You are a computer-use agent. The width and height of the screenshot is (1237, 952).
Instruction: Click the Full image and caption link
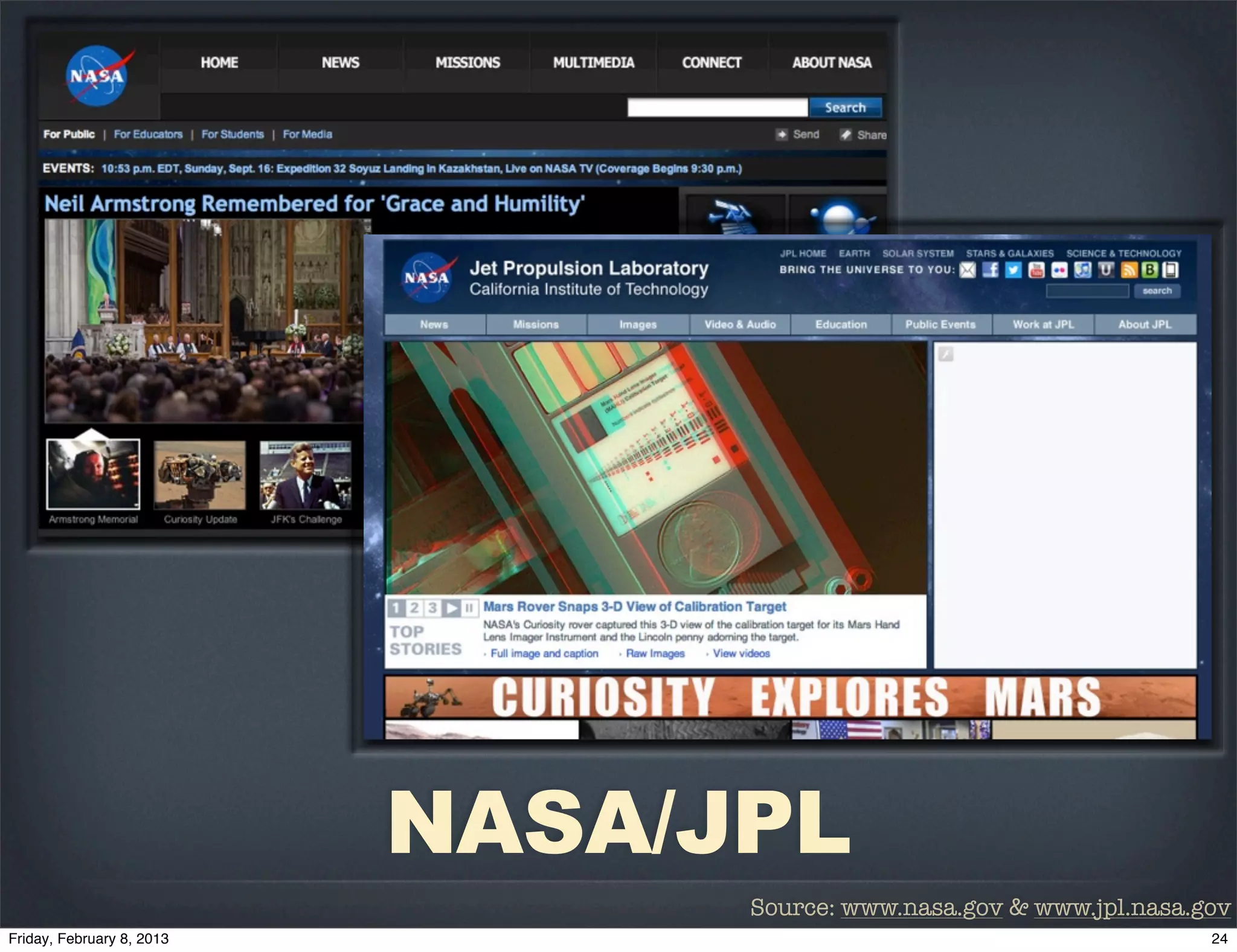544,654
